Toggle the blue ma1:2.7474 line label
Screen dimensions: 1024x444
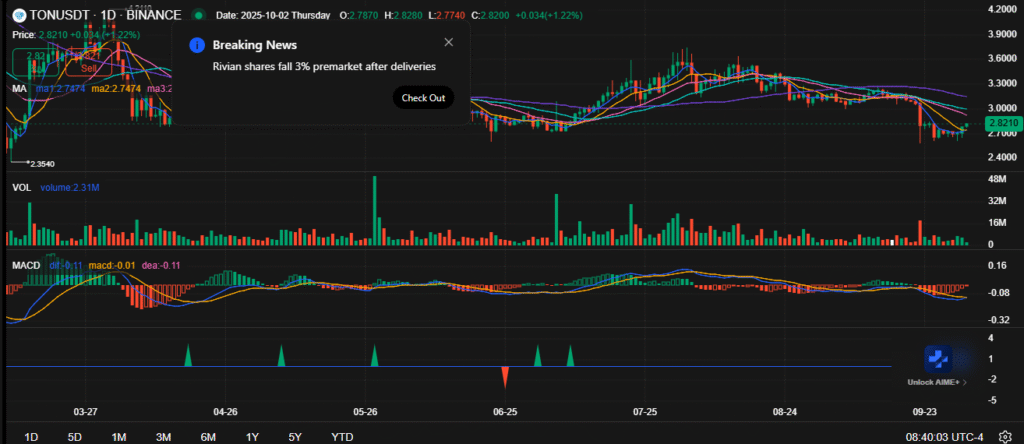[x=60, y=88]
